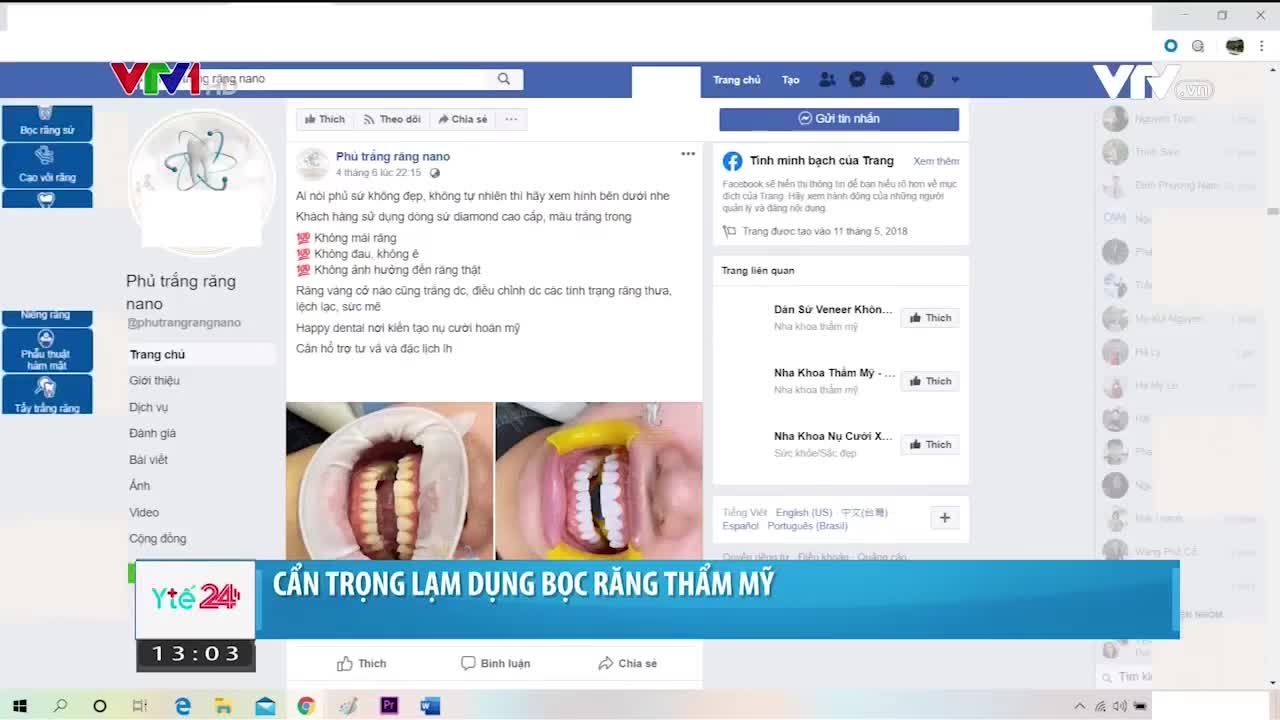Enable Theo dõi for this page
The image size is (1280, 720).
coord(392,119)
